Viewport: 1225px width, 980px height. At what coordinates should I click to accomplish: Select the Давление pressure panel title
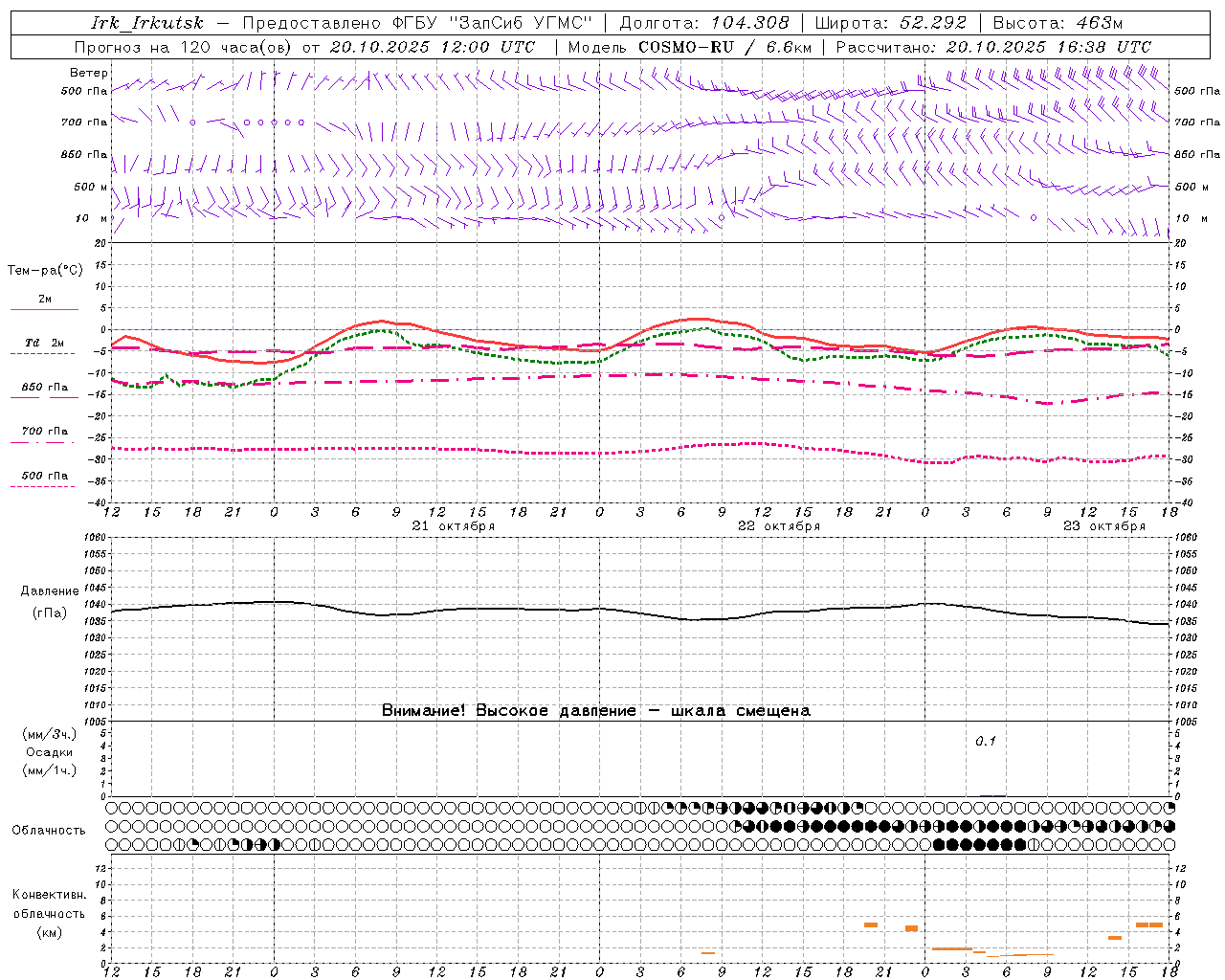(x=50, y=591)
